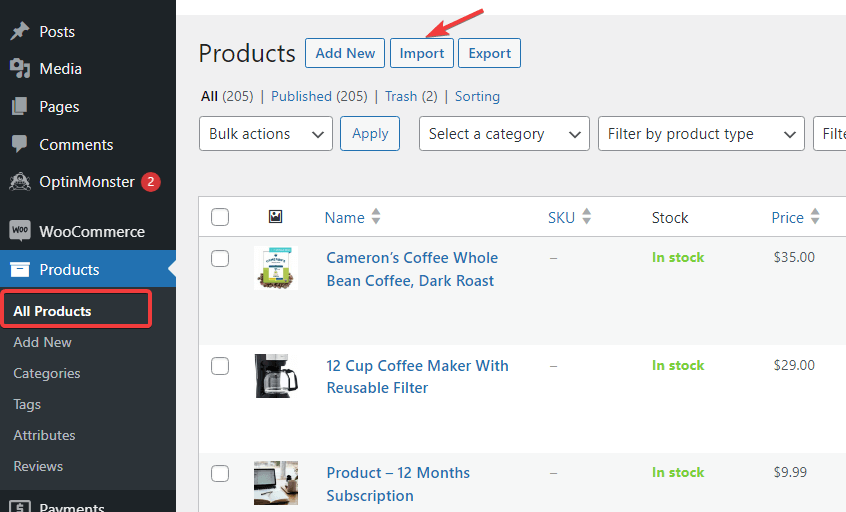Click the Price column header
The width and height of the screenshot is (846, 512).
tap(787, 217)
